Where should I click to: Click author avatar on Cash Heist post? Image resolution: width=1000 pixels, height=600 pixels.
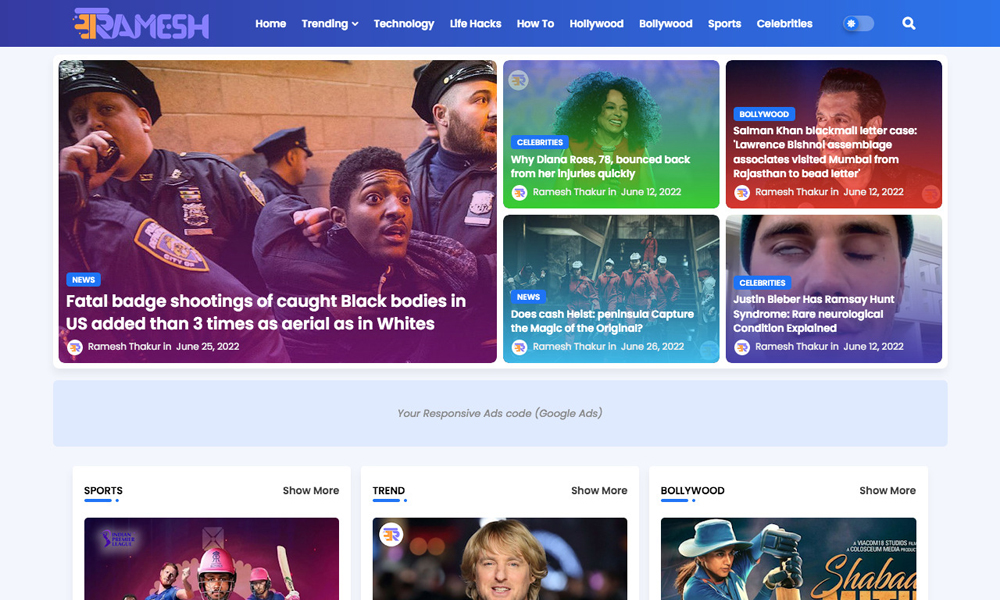coord(519,347)
